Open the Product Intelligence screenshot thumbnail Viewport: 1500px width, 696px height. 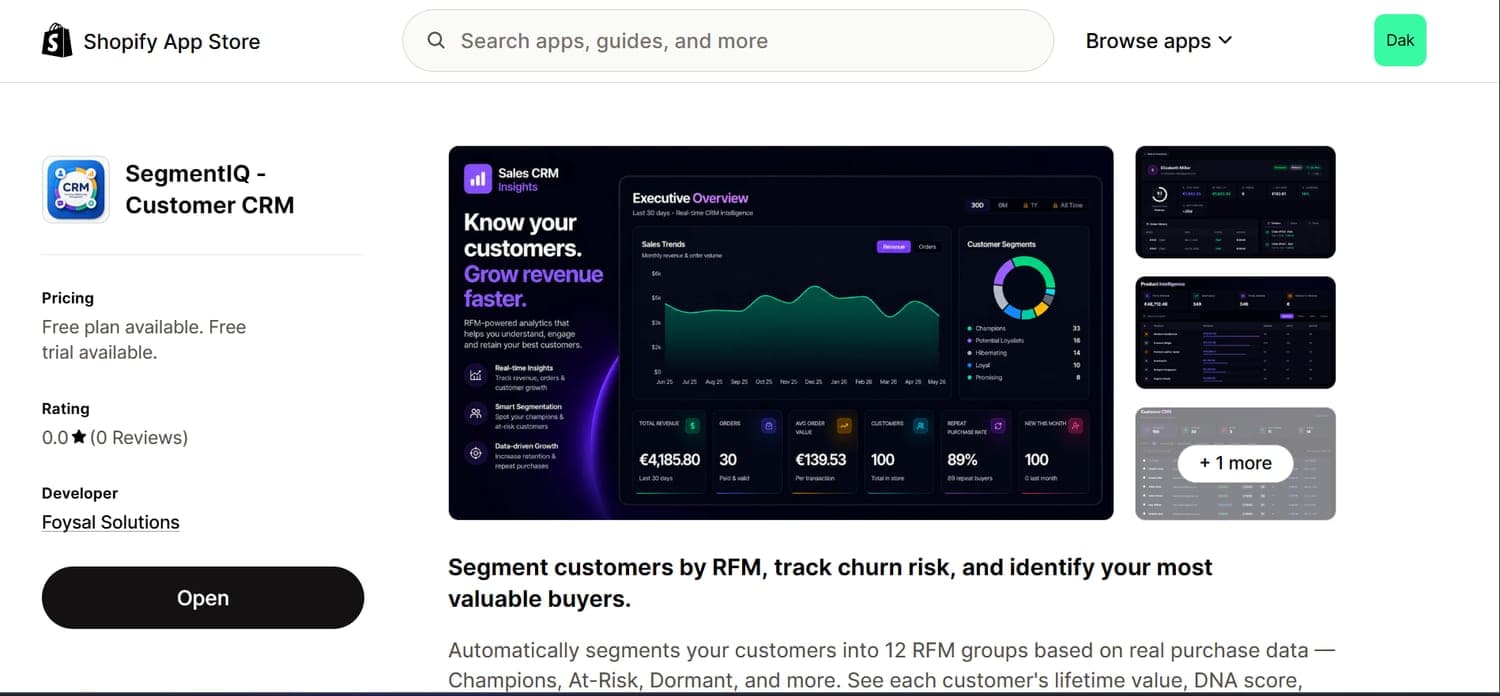tap(1236, 333)
